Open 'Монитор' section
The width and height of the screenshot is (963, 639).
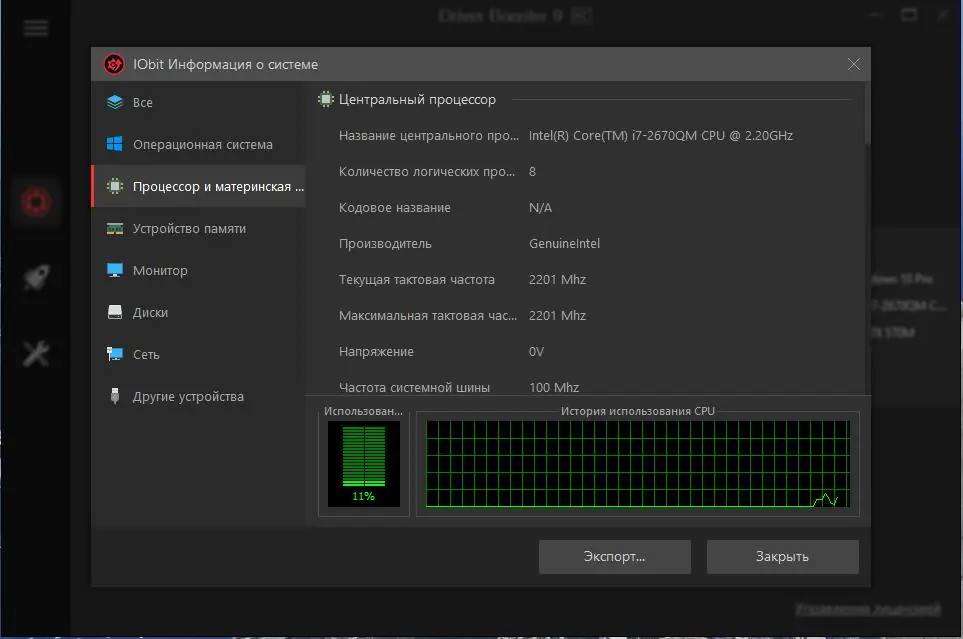tap(198, 270)
